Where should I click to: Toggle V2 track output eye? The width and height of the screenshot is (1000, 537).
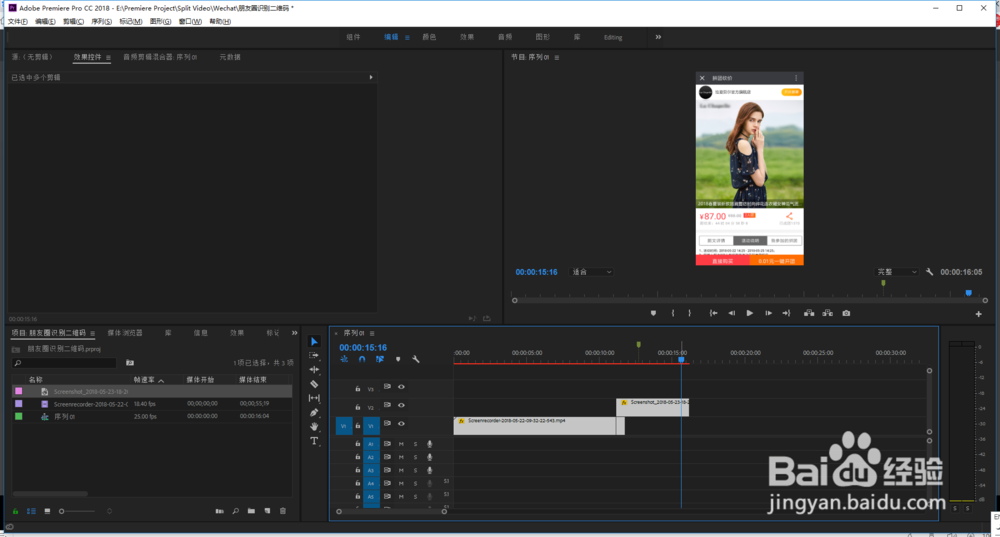point(401,405)
